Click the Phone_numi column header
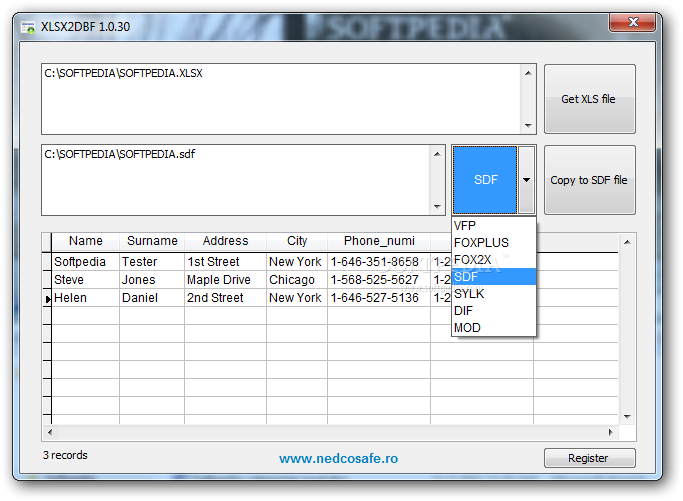The image size is (683, 501). 379,241
